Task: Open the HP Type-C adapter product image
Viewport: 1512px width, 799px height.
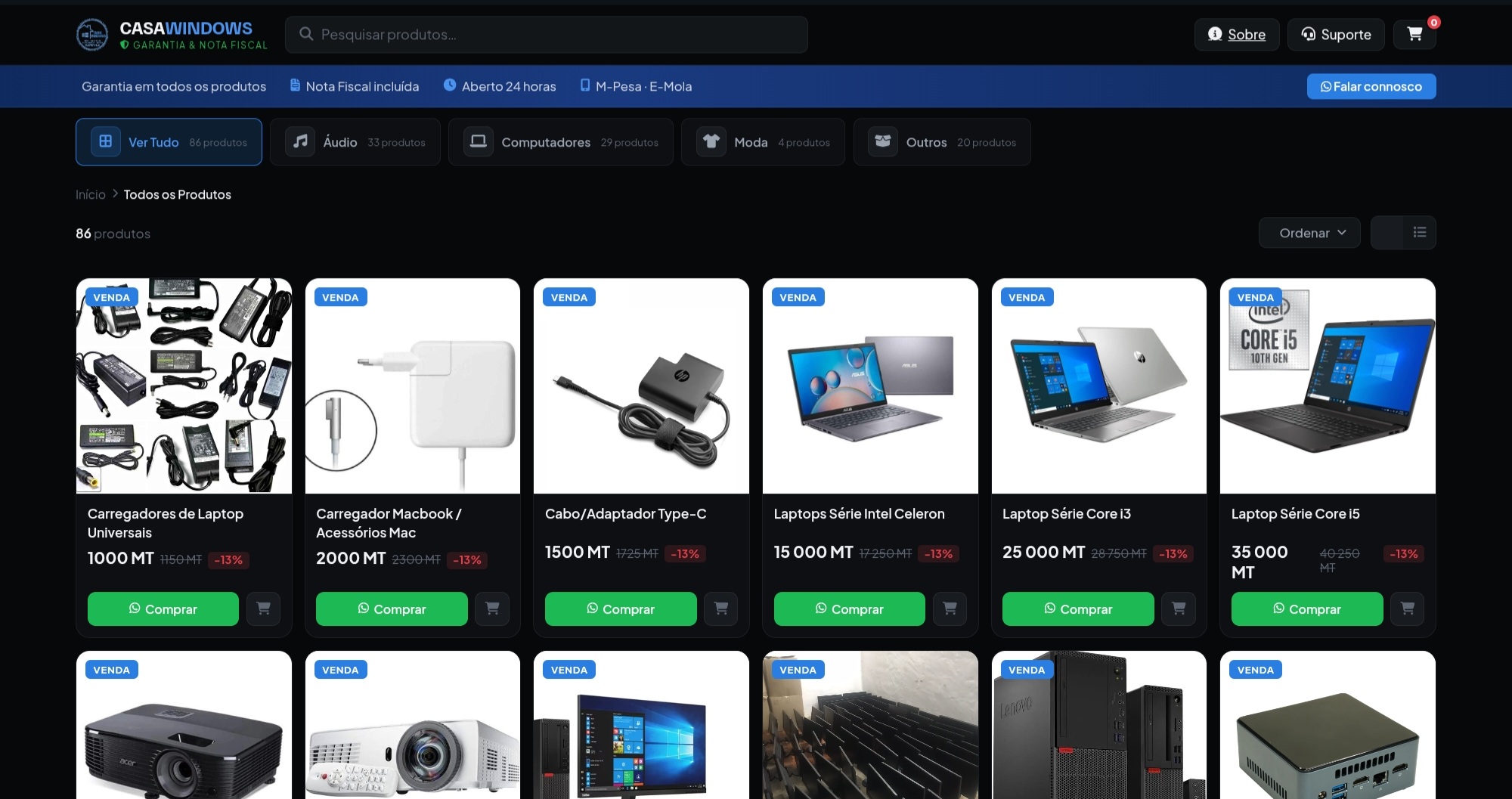Action: (641, 386)
